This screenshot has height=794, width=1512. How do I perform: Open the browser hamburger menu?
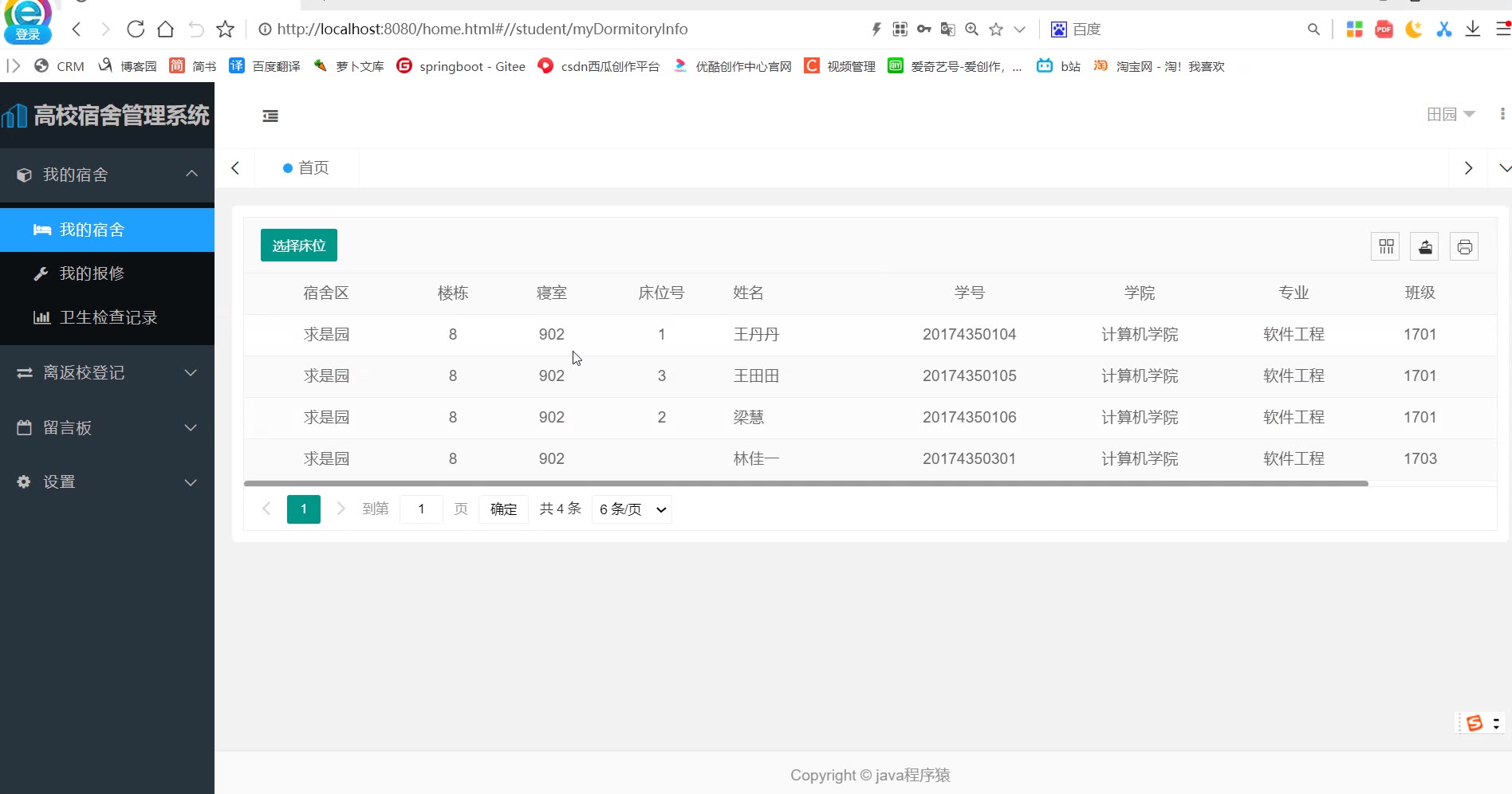coord(1503,29)
